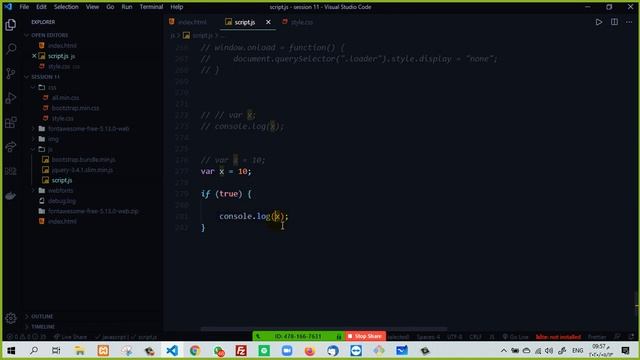Run the code with the play icon
640x360 pixels.
coord(598,22)
